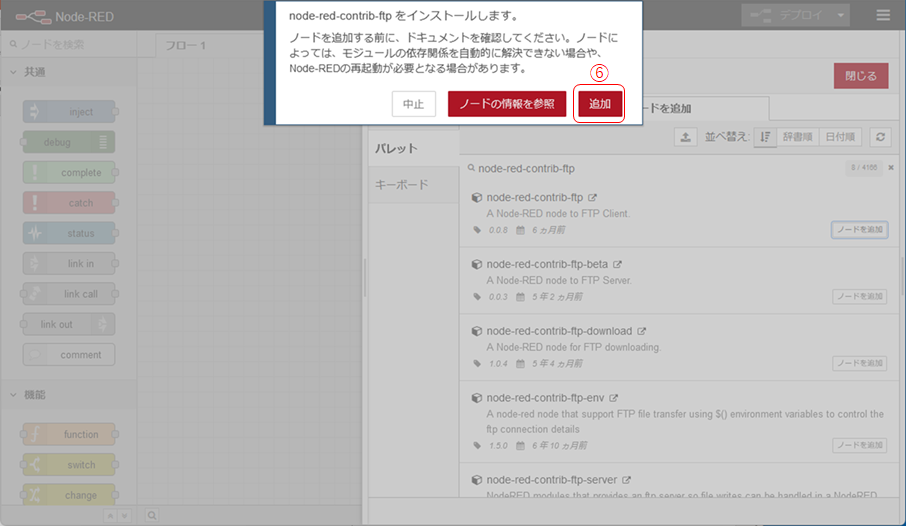Switch to the キーボード settings tab
The image size is (906, 526).
(x=400, y=185)
